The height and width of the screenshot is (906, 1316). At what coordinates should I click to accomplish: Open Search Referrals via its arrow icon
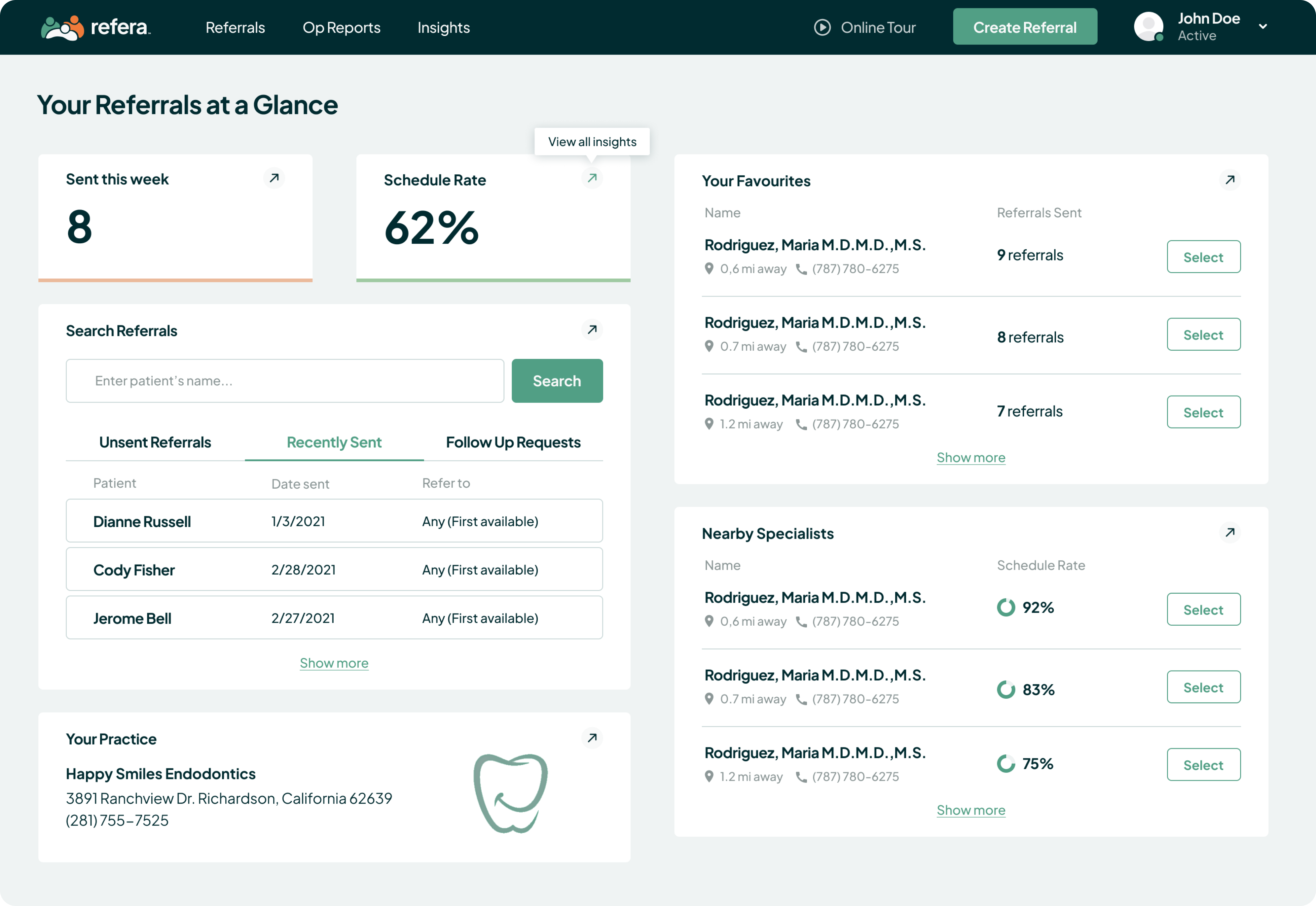pyautogui.click(x=592, y=330)
